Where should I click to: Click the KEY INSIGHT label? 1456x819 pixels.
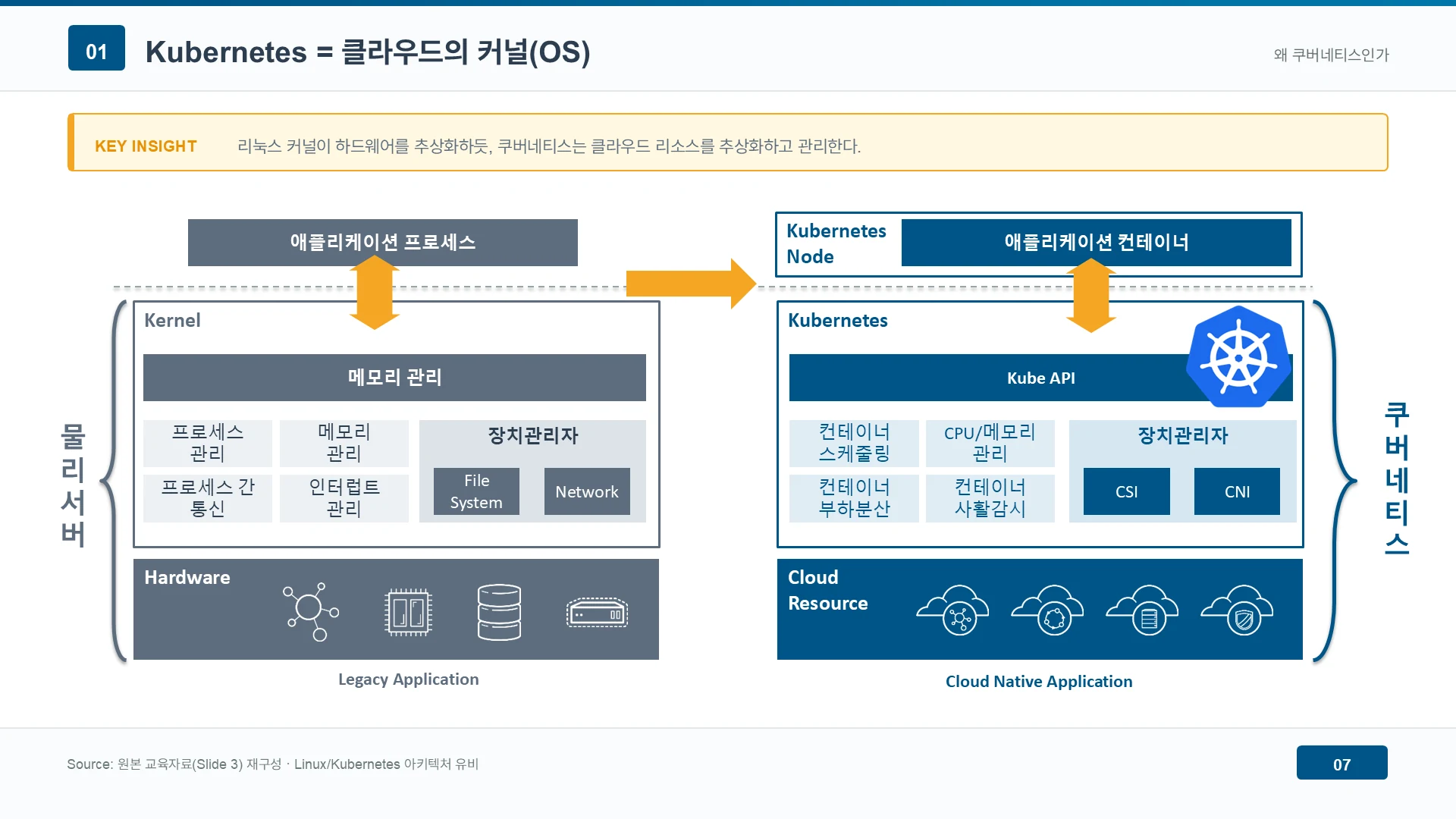coord(146,146)
